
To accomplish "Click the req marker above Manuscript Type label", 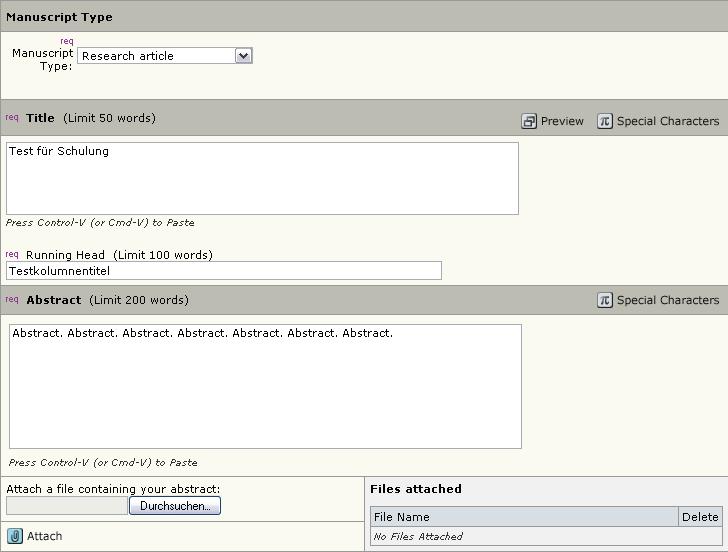I will [x=67, y=41].
